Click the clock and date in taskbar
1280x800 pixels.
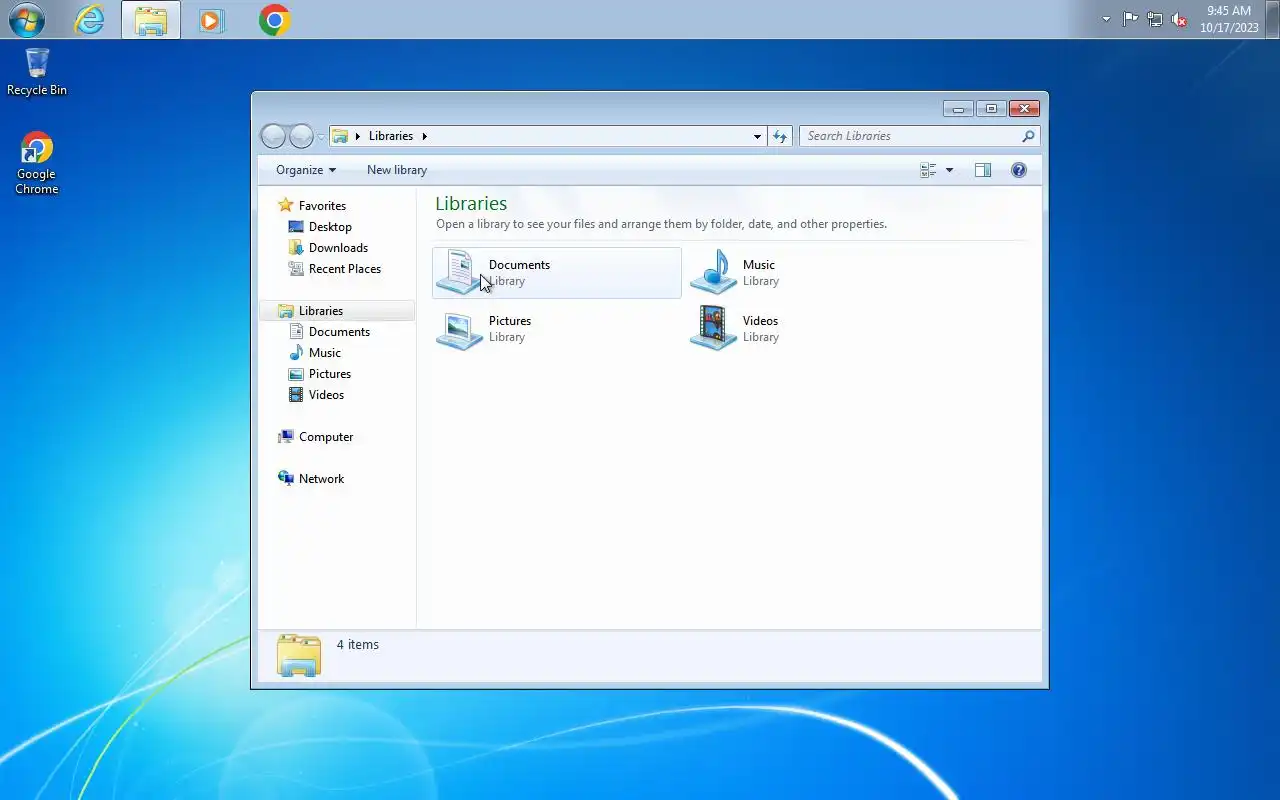click(1229, 19)
